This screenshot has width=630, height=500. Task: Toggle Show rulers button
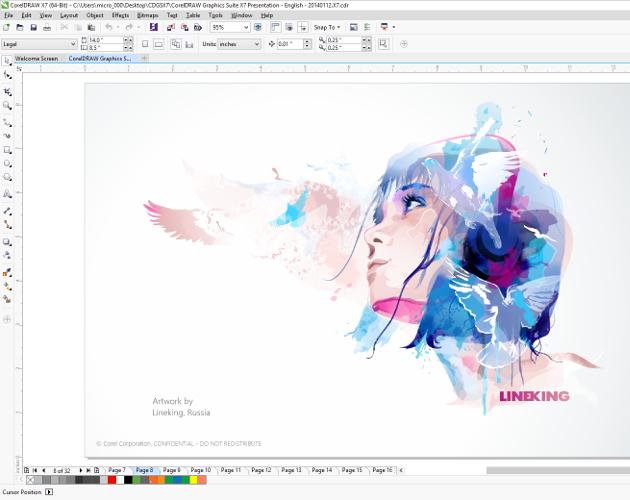pyautogui.click(x=275, y=27)
